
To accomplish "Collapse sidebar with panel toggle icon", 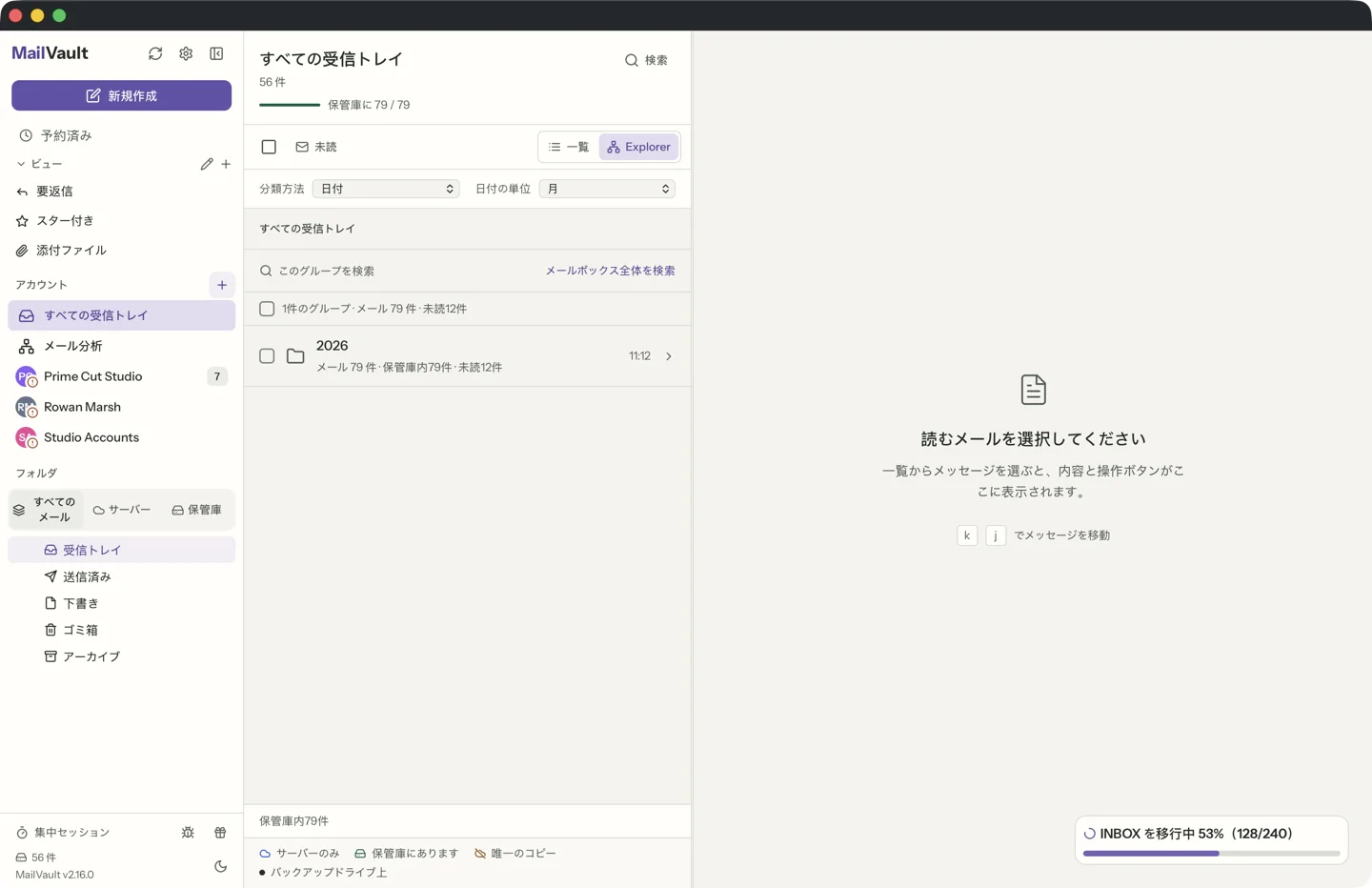I will [x=216, y=54].
